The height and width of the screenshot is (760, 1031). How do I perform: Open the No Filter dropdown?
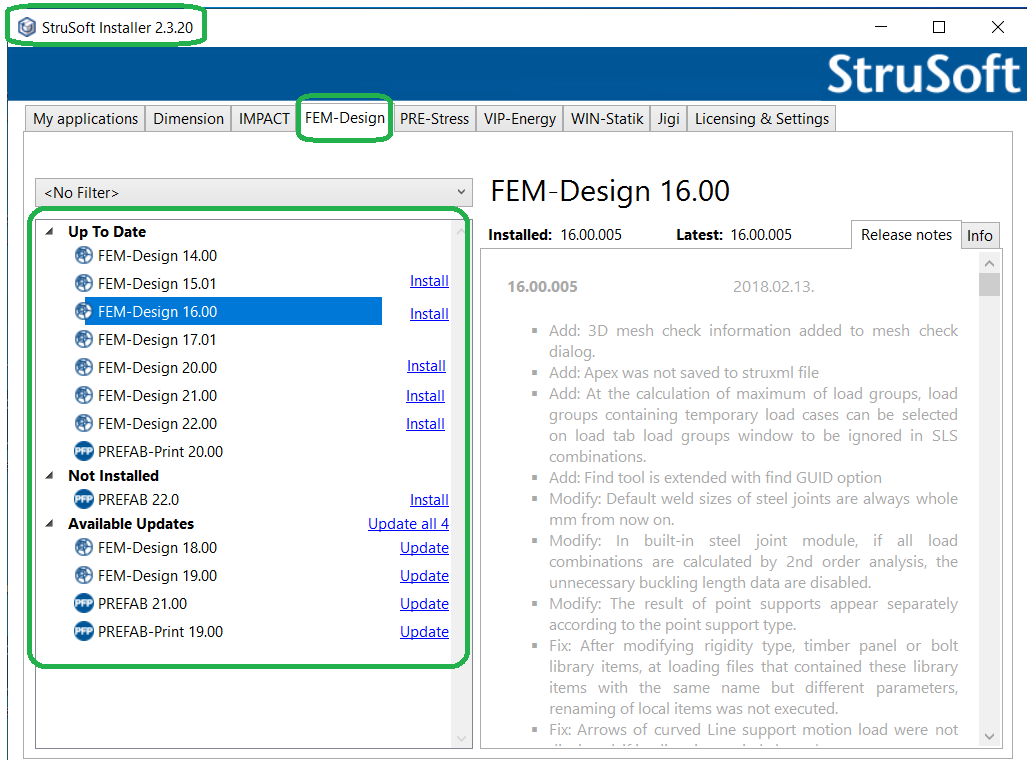[254, 193]
